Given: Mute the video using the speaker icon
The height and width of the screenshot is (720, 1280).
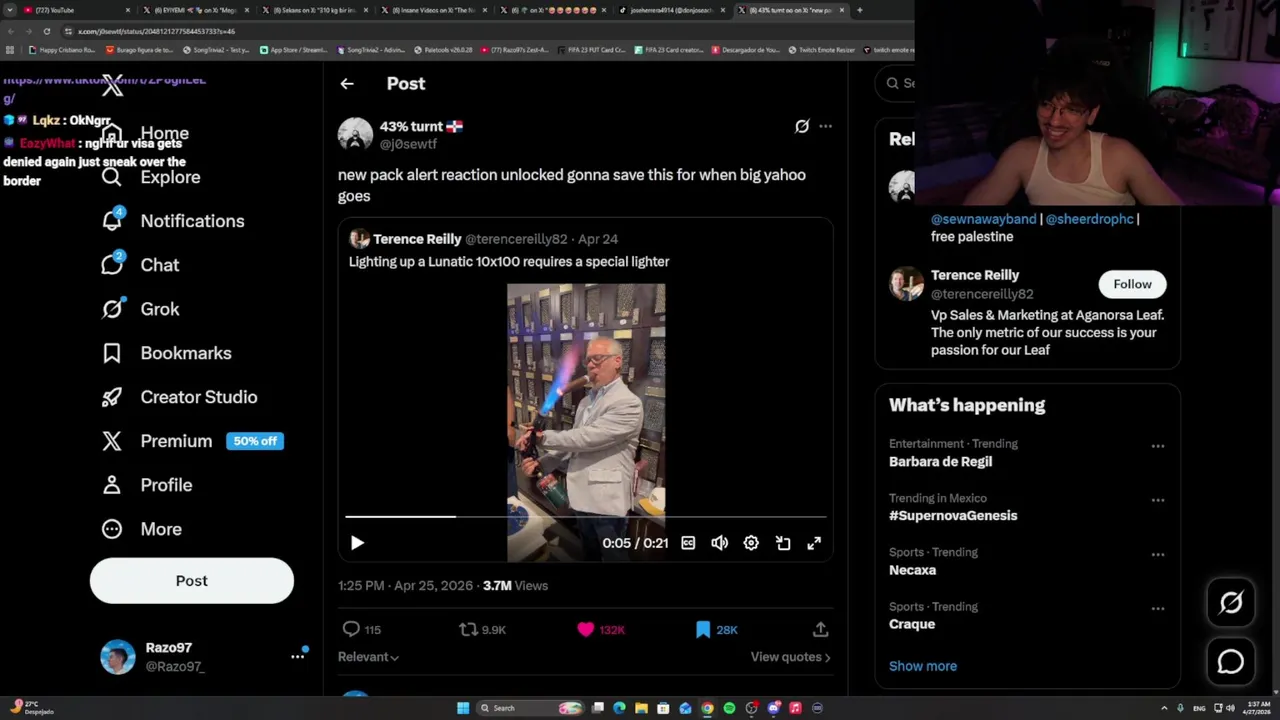Looking at the screenshot, I should pyautogui.click(x=719, y=543).
